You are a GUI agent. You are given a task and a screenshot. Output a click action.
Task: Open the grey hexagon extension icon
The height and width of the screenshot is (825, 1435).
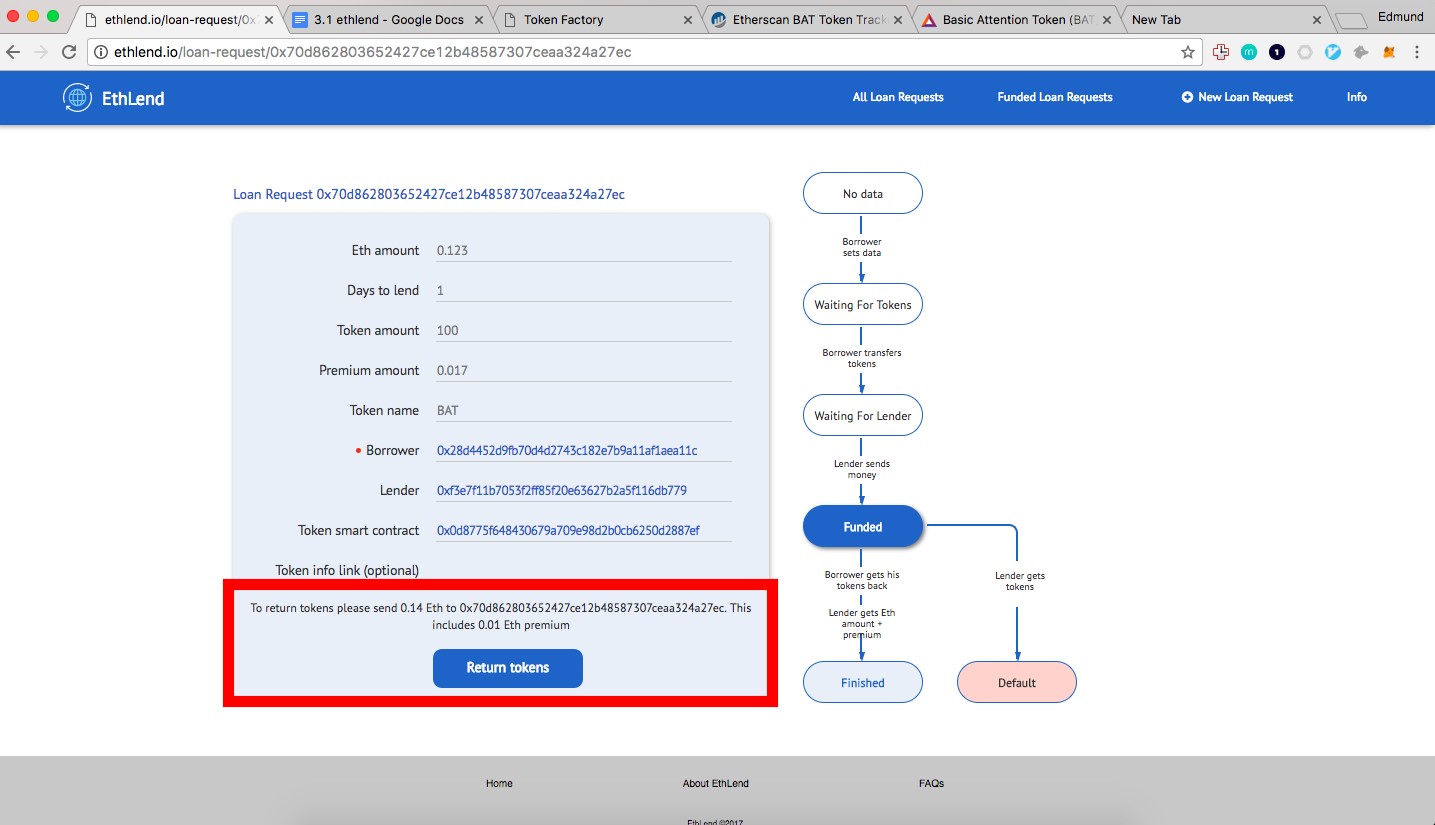click(x=1305, y=52)
